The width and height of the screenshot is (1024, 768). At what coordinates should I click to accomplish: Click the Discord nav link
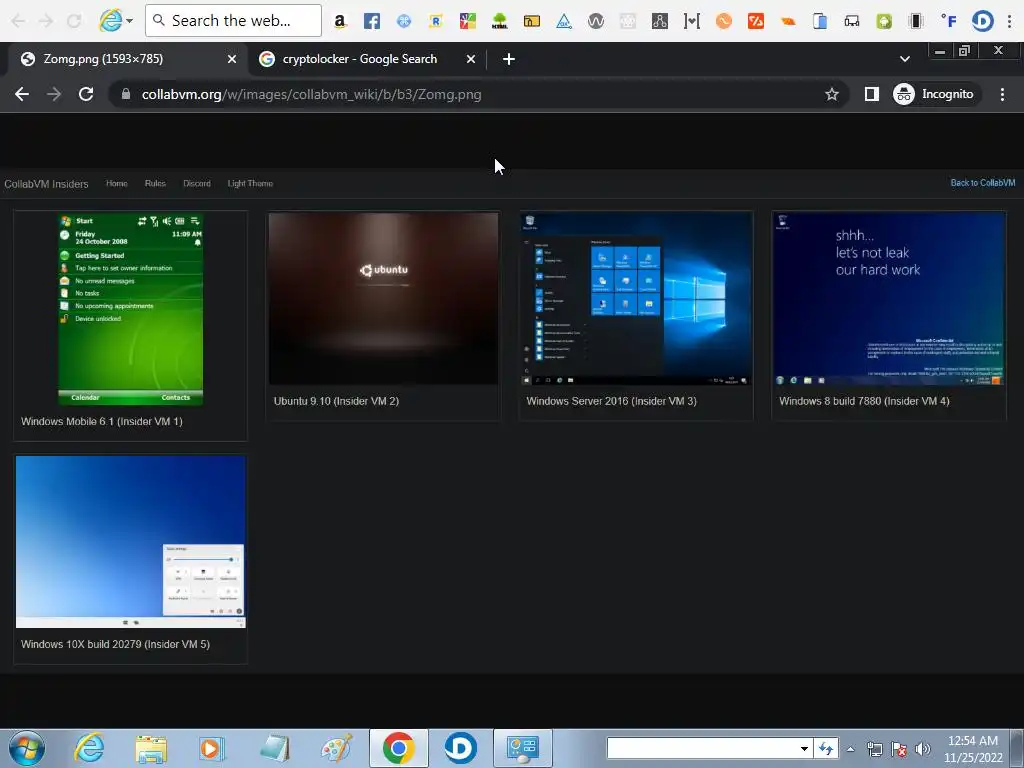(197, 184)
